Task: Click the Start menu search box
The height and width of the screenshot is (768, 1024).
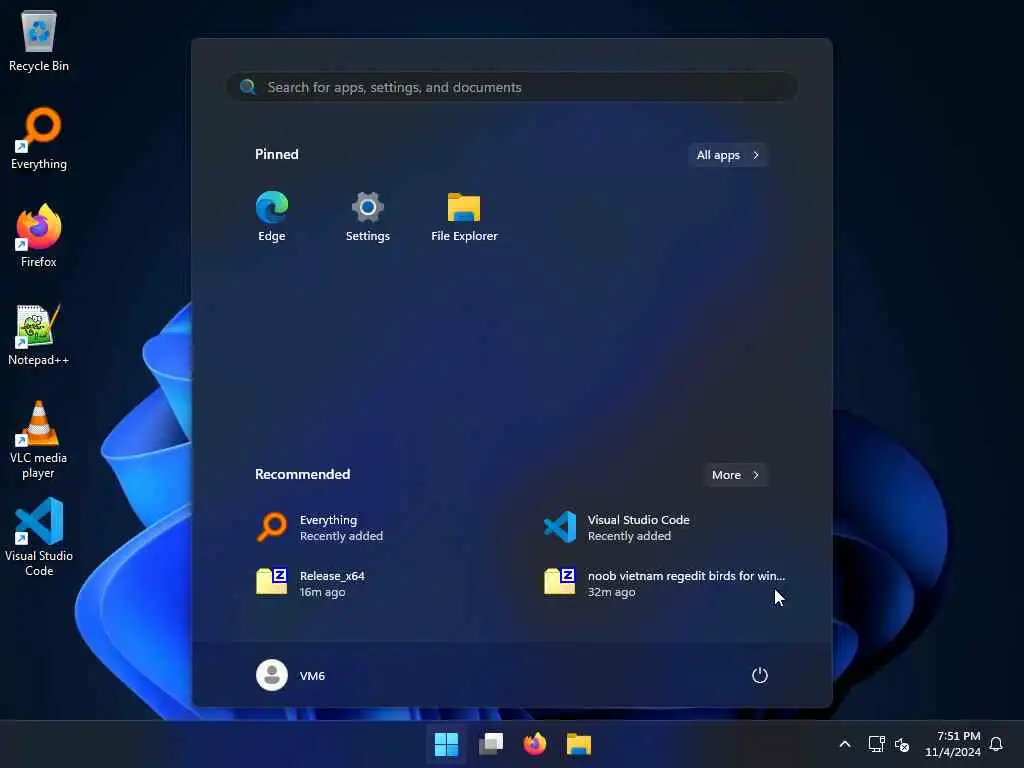Action: pos(512,87)
